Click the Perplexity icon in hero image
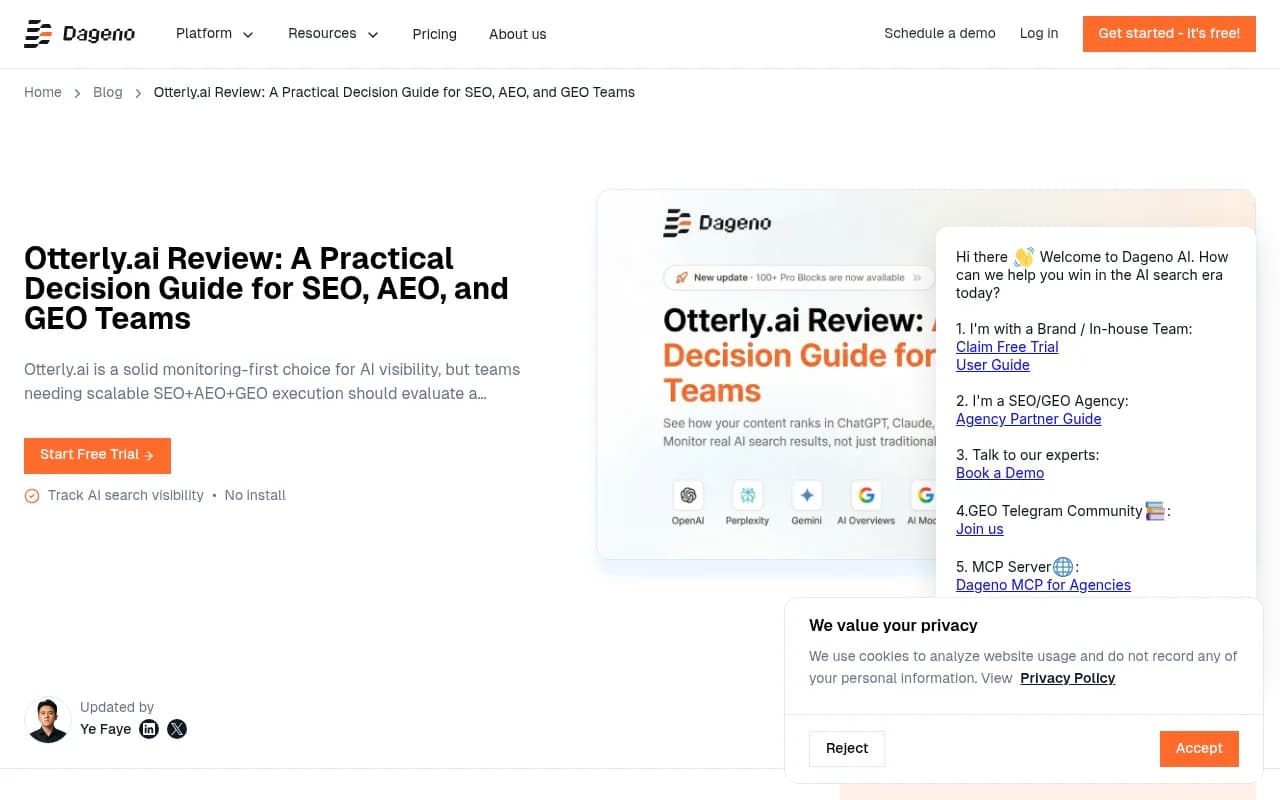Screen dimensions: 1280x800 (747, 495)
